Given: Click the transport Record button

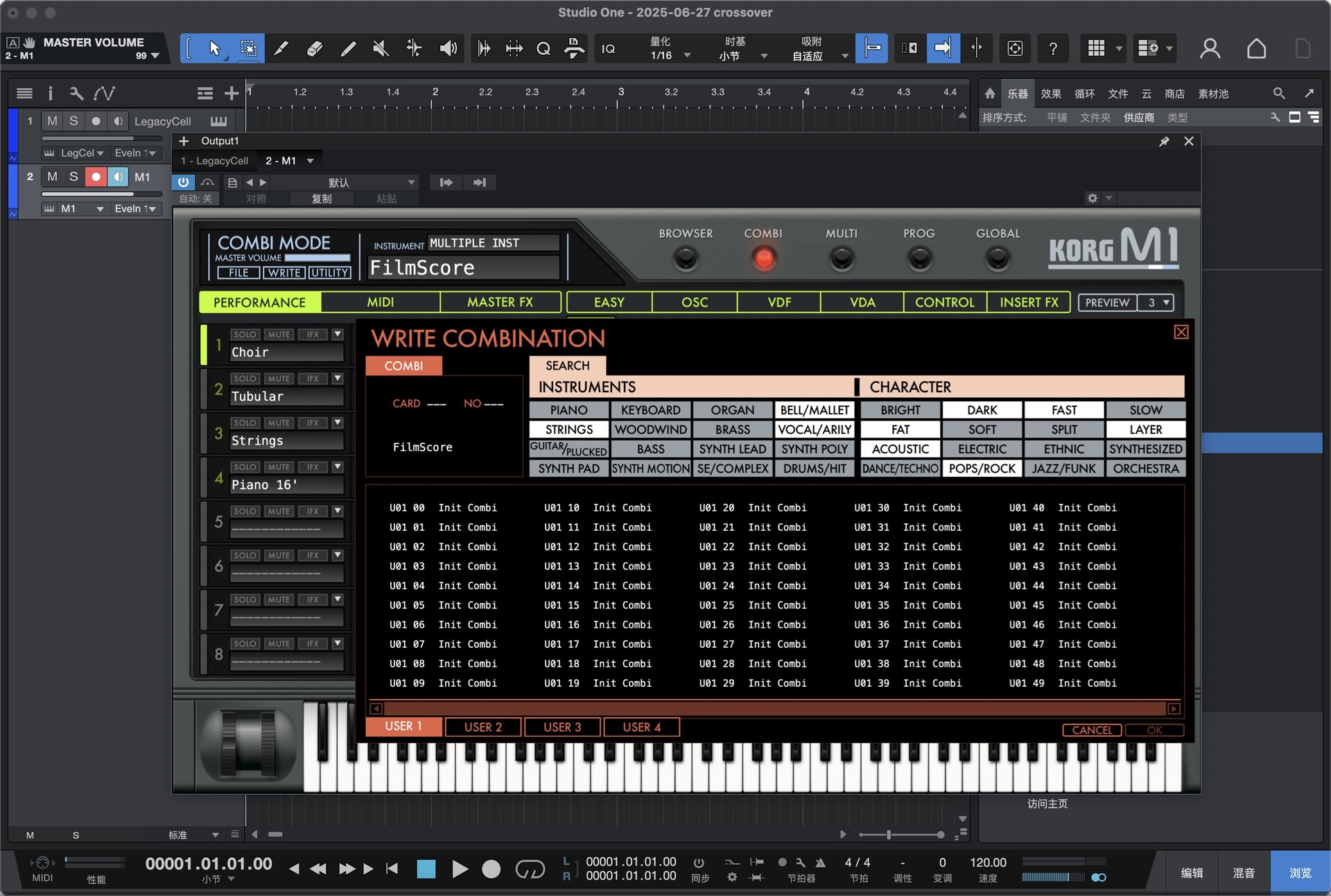Looking at the screenshot, I should pos(491,869).
